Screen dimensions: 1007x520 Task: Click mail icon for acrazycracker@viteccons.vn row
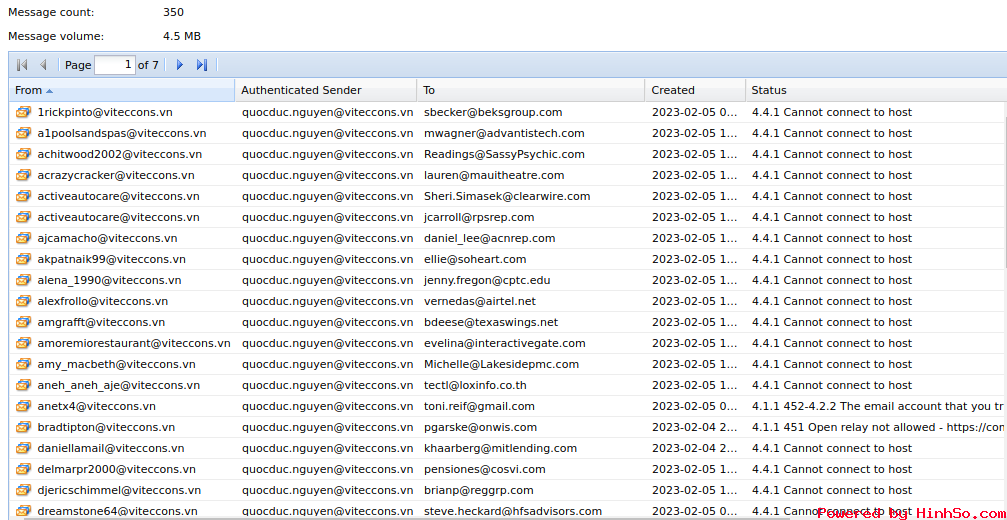point(24,175)
